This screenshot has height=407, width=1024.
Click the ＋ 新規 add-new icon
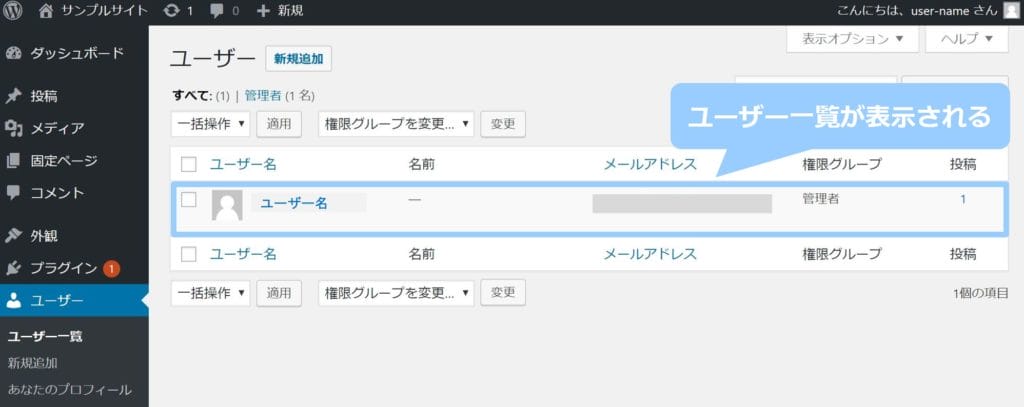click(x=264, y=11)
